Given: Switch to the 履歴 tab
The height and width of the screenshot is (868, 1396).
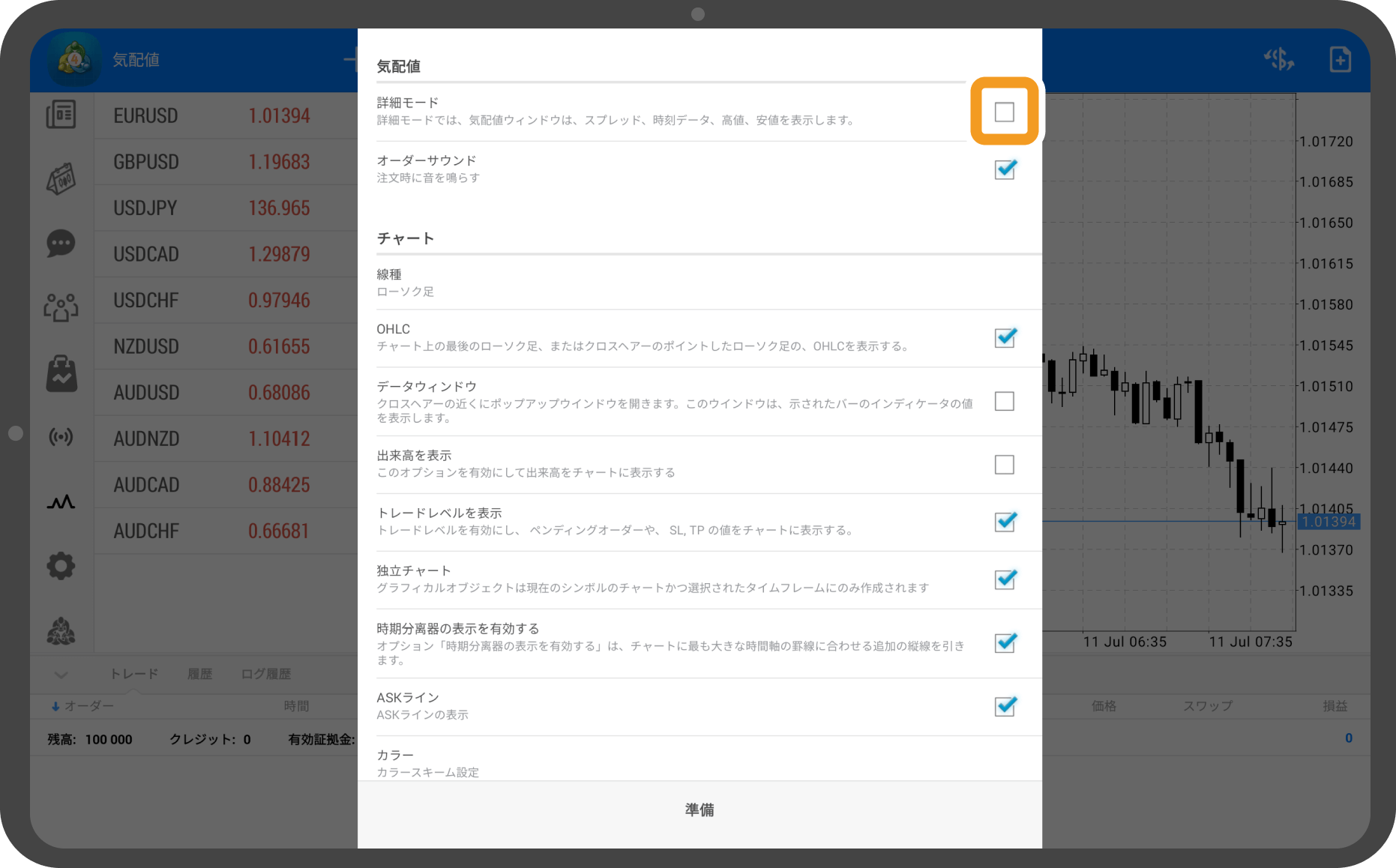Looking at the screenshot, I should [199, 673].
